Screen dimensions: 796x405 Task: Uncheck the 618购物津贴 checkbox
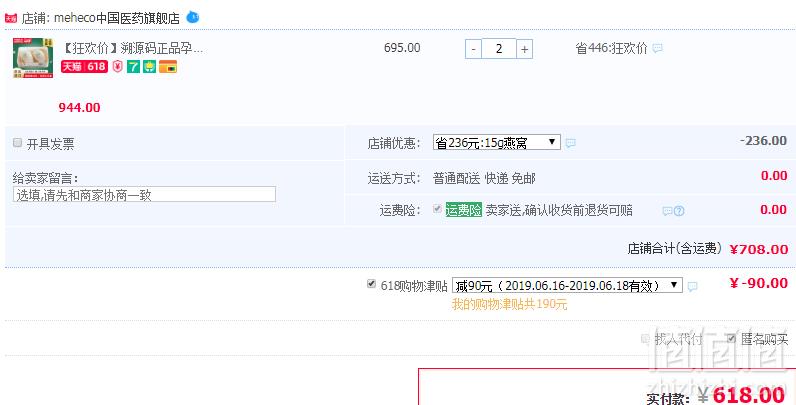point(372,284)
